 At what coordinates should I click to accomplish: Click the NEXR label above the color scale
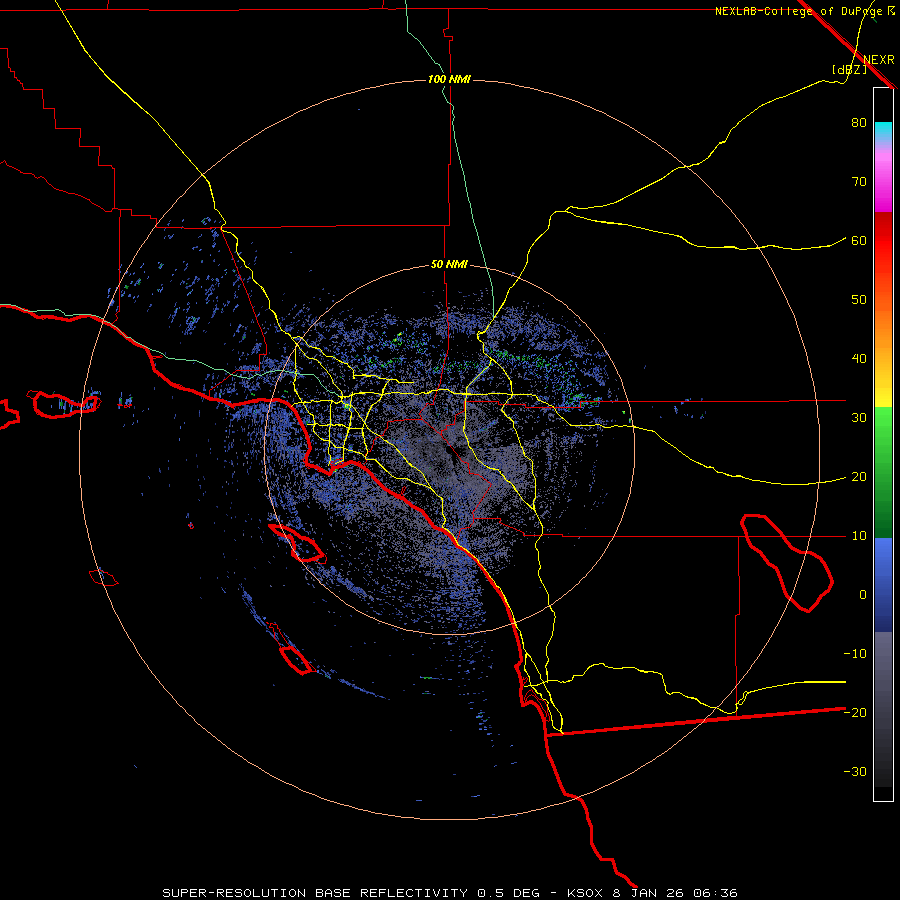[x=878, y=60]
